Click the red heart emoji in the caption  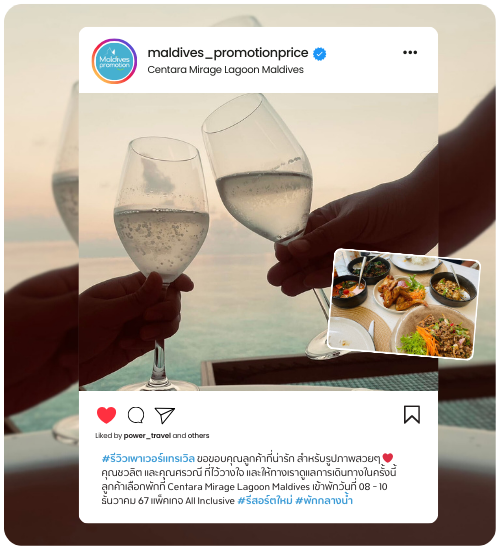pos(388,458)
